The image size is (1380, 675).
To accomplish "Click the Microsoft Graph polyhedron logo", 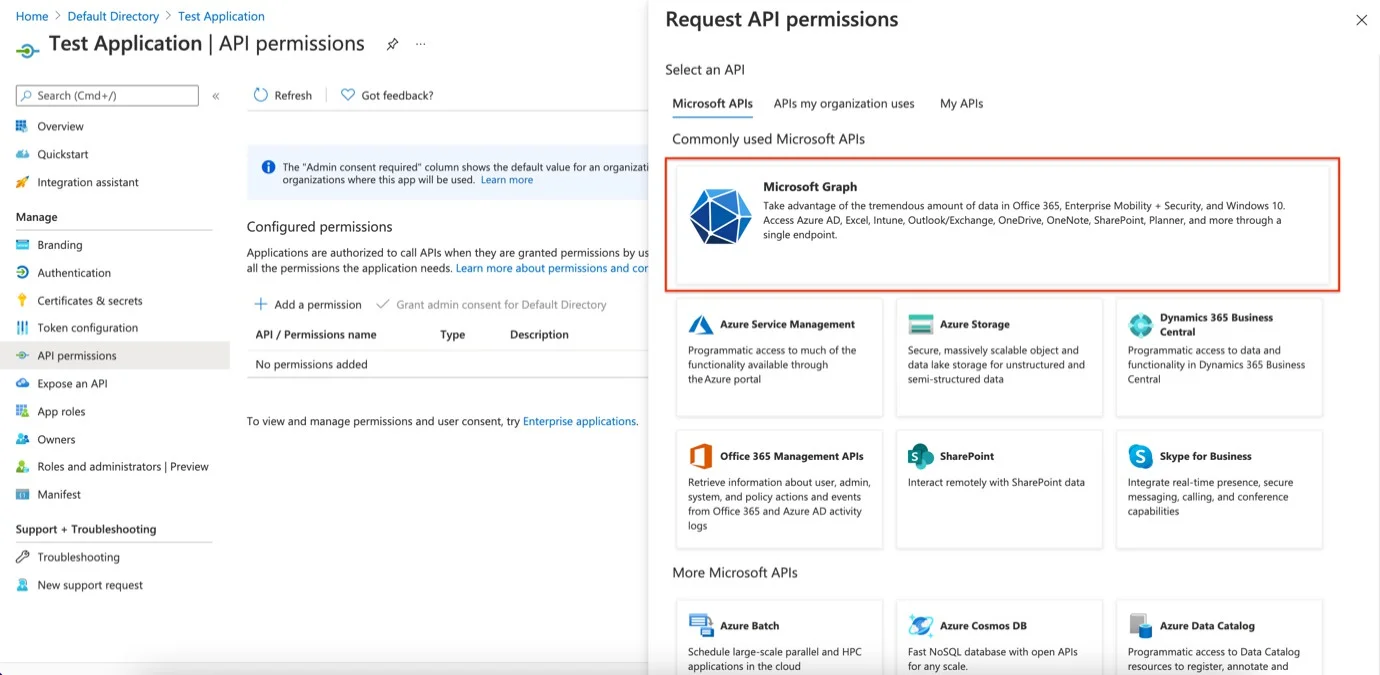I will (720, 216).
